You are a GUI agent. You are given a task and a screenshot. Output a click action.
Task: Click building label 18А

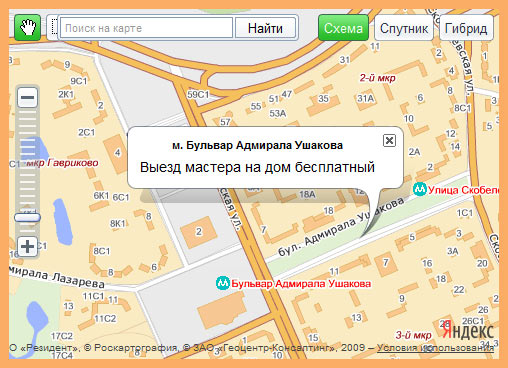coord(307,194)
